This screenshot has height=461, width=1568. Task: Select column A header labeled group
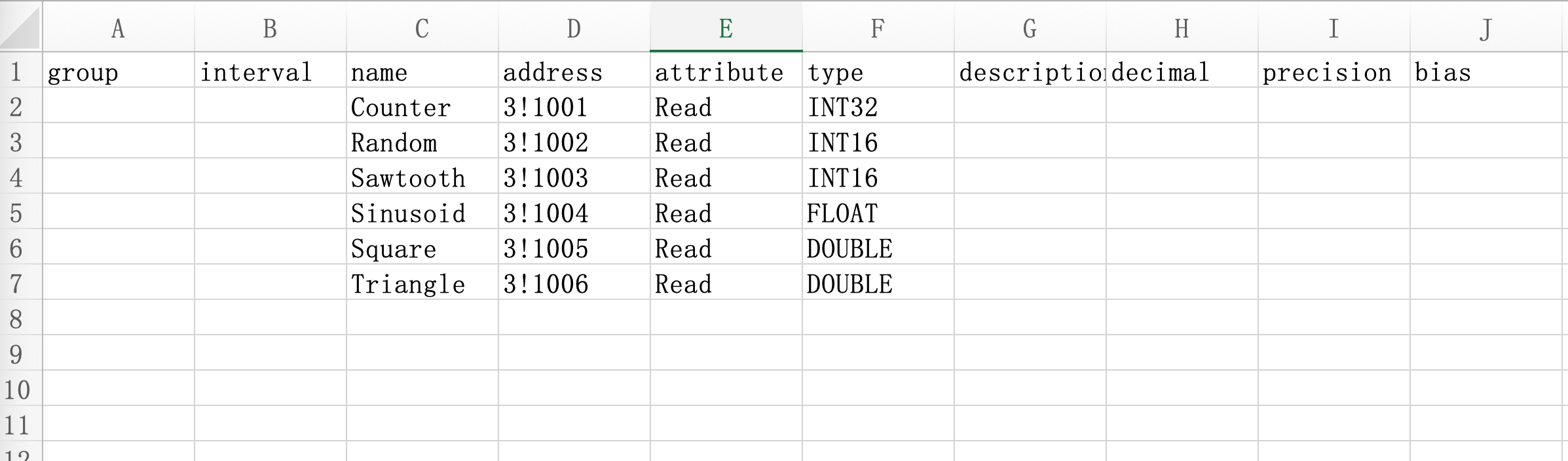(x=119, y=28)
